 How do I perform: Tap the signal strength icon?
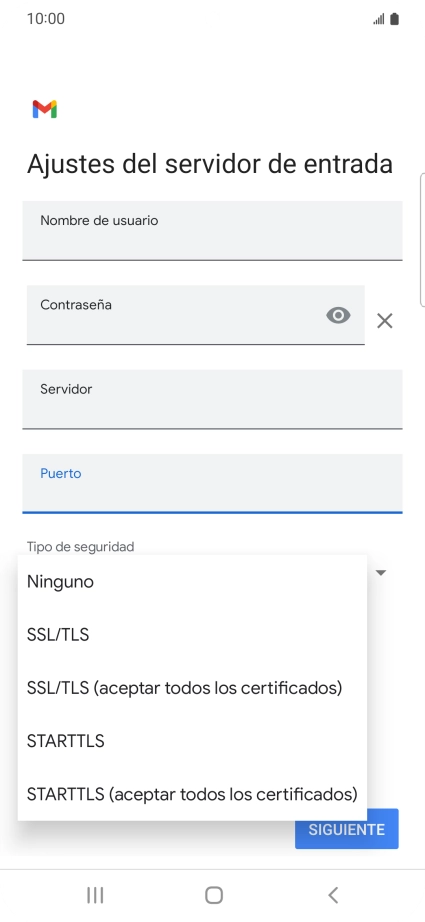click(379, 19)
